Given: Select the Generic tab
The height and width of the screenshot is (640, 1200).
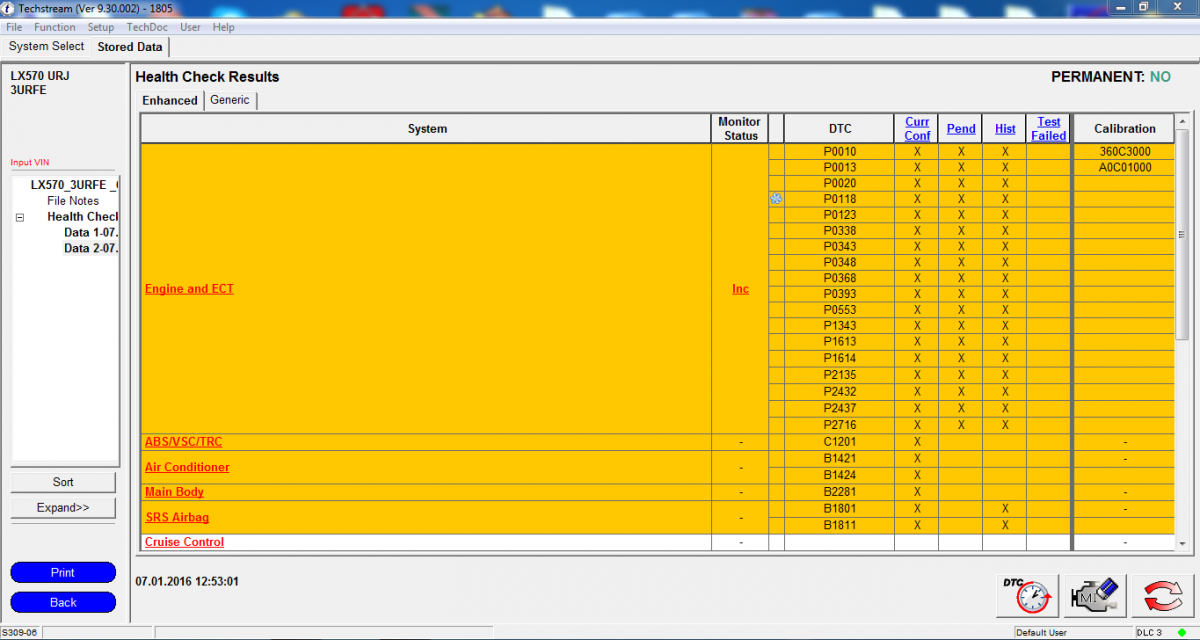Looking at the screenshot, I should click(230, 100).
